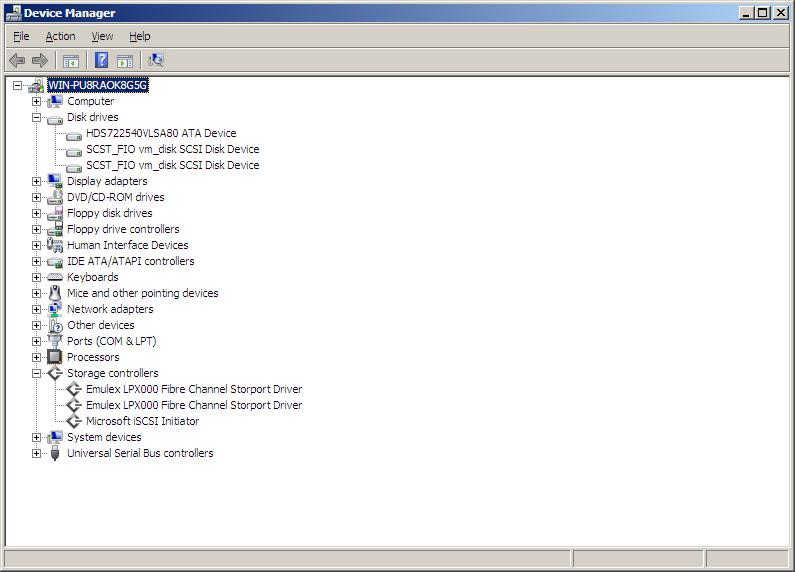Click the Back arrow toolbar icon
The width and height of the screenshot is (795, 572).
click(x=17, y=61)
